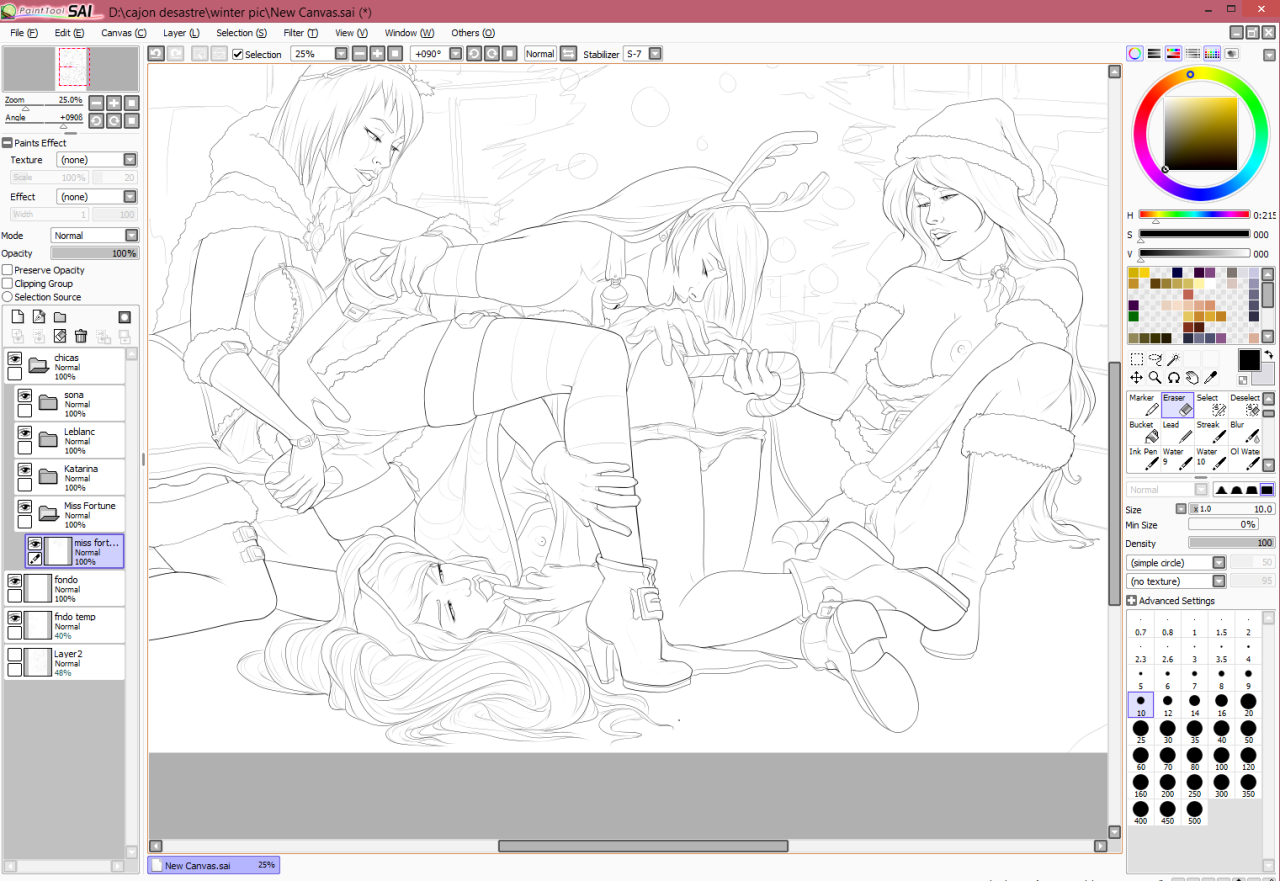The image size is (1280, 881).
Task: Click the black foreground color swatch
Action: coord(1249,360)
